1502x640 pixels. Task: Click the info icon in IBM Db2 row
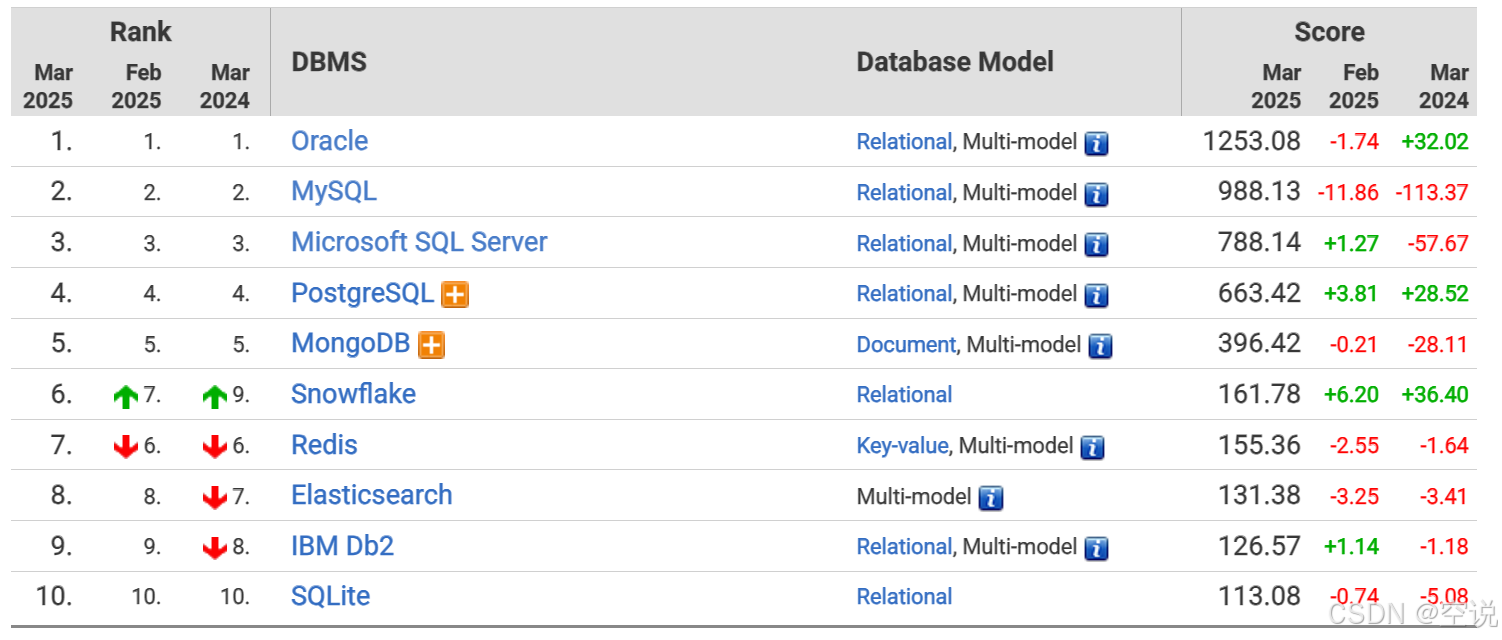(x=1096, y=548)
